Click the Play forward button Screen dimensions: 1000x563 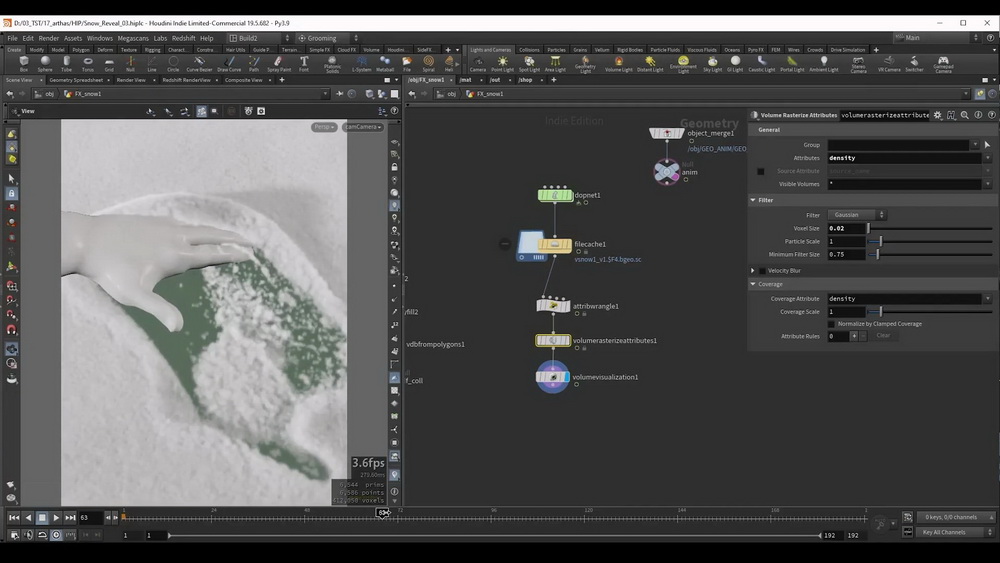point(56,518)
